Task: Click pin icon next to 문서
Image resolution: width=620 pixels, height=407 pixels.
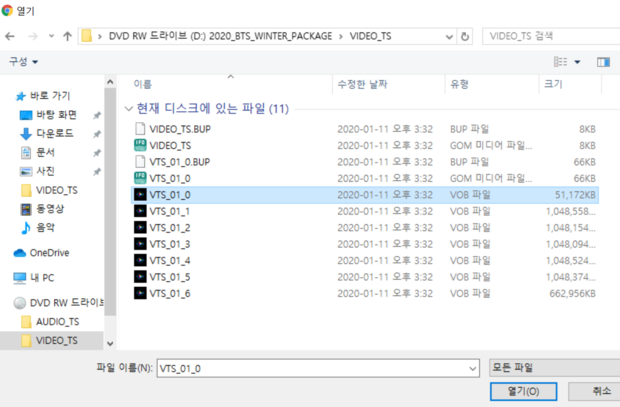Action: [x=97, y=153]
